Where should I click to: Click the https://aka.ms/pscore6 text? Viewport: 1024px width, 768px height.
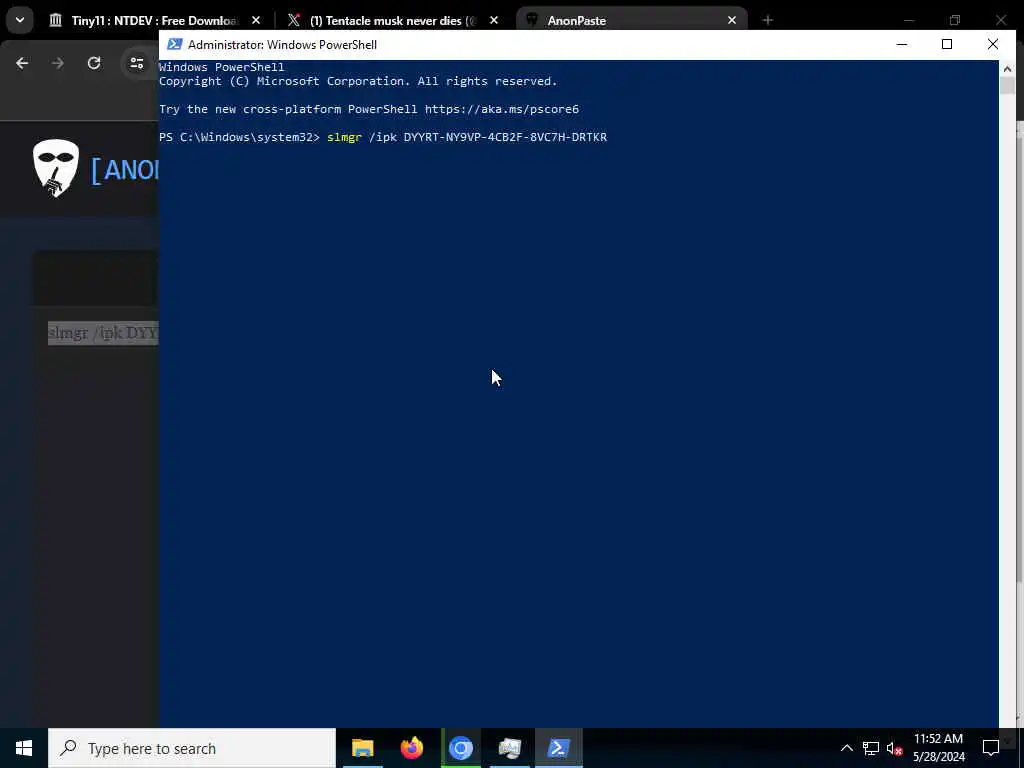pyautogui.click(x=502, y=109)
